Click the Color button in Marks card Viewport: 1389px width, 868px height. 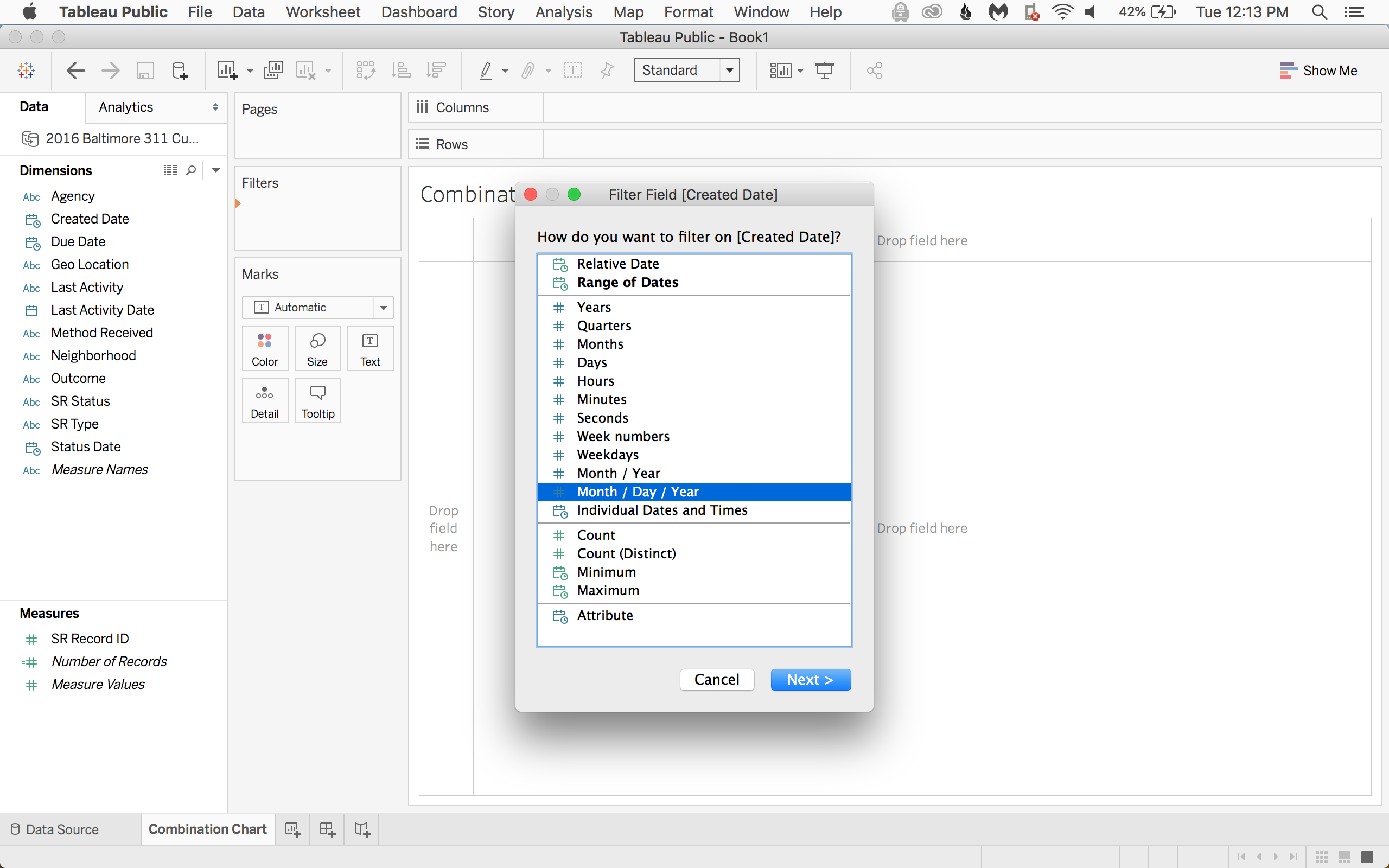265,348
